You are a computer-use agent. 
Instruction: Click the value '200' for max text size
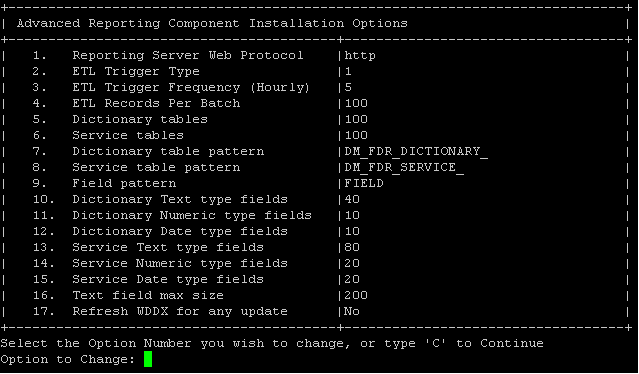pos(356,295)
